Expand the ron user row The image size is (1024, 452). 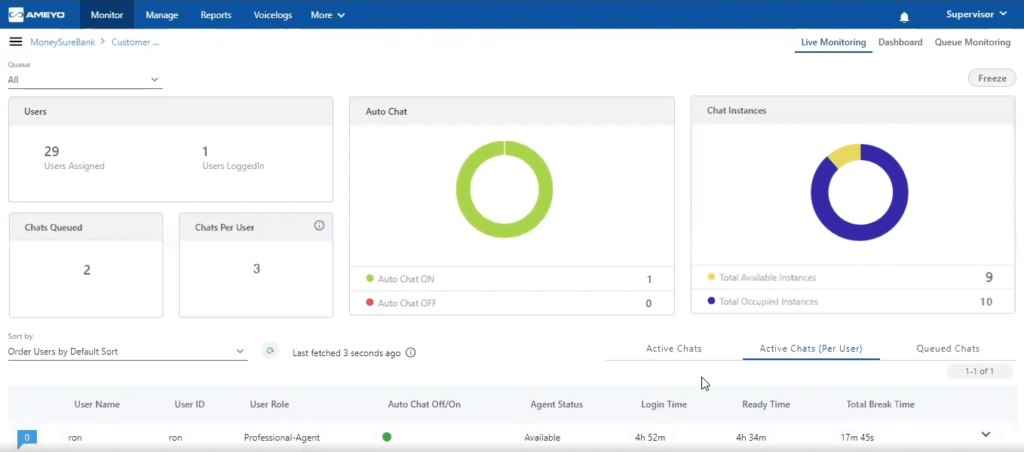[x=986, y=434]
